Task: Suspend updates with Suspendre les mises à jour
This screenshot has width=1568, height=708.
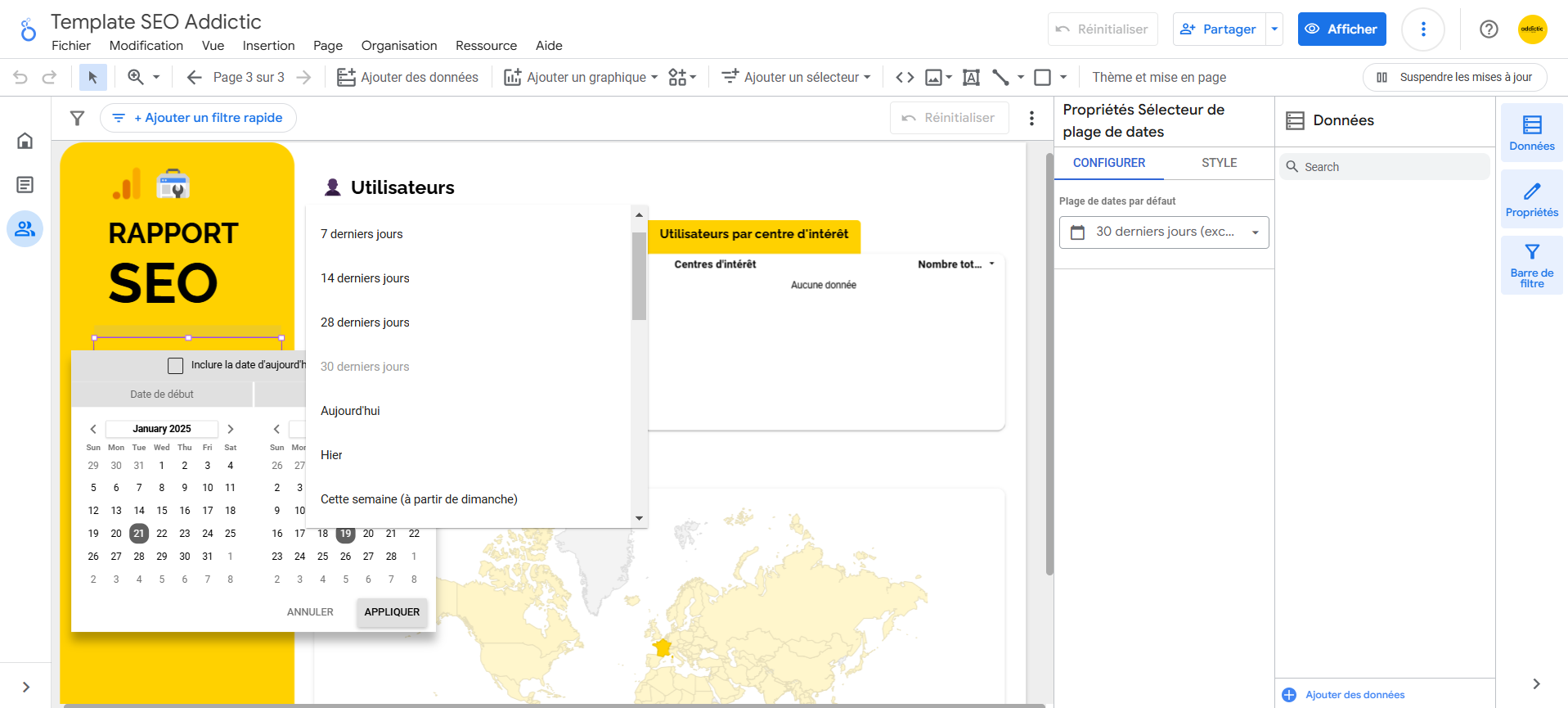Action: pos(1454,77)
